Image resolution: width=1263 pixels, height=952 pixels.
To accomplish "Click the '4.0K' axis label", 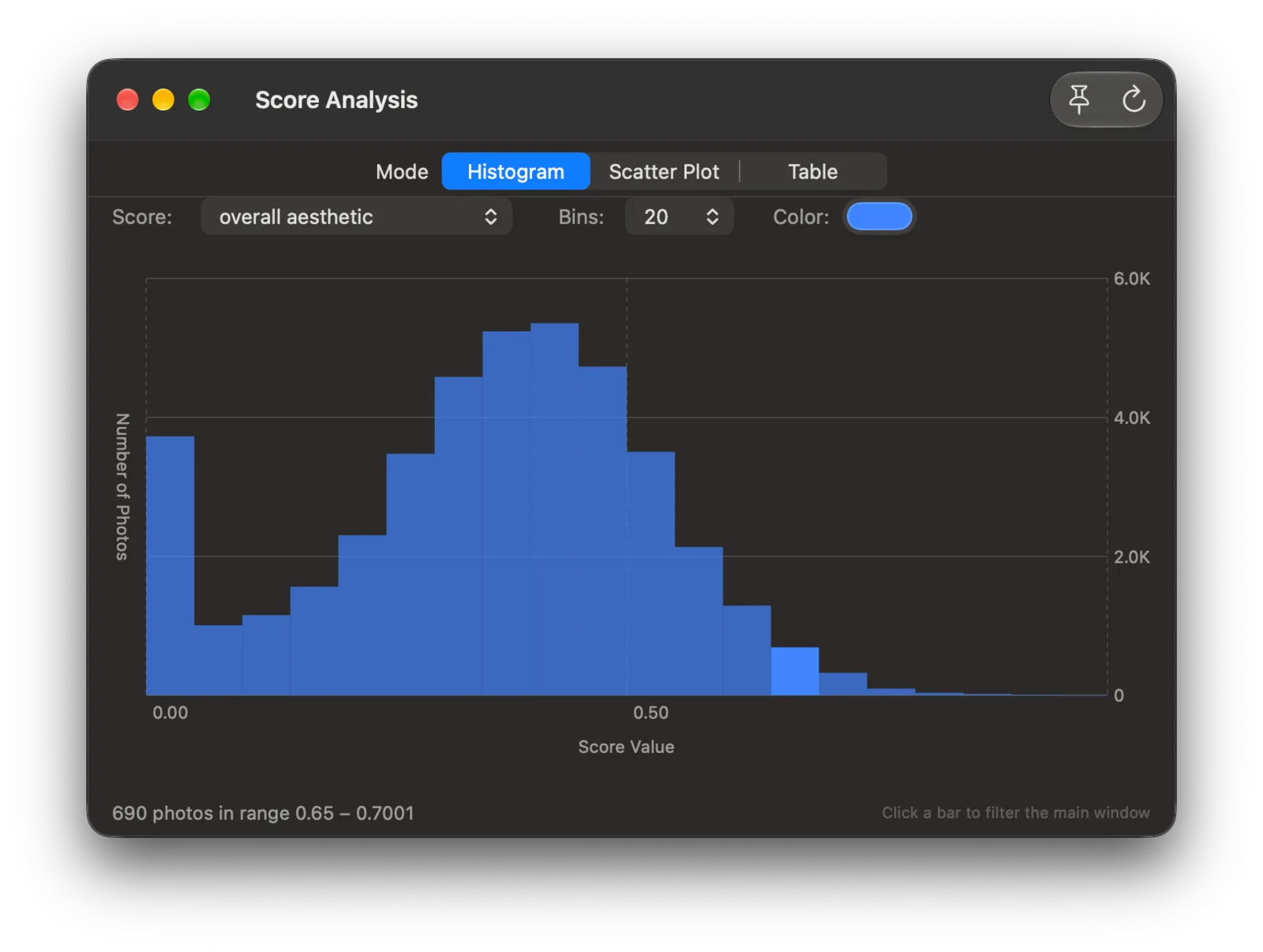I will coord(1131,418).
